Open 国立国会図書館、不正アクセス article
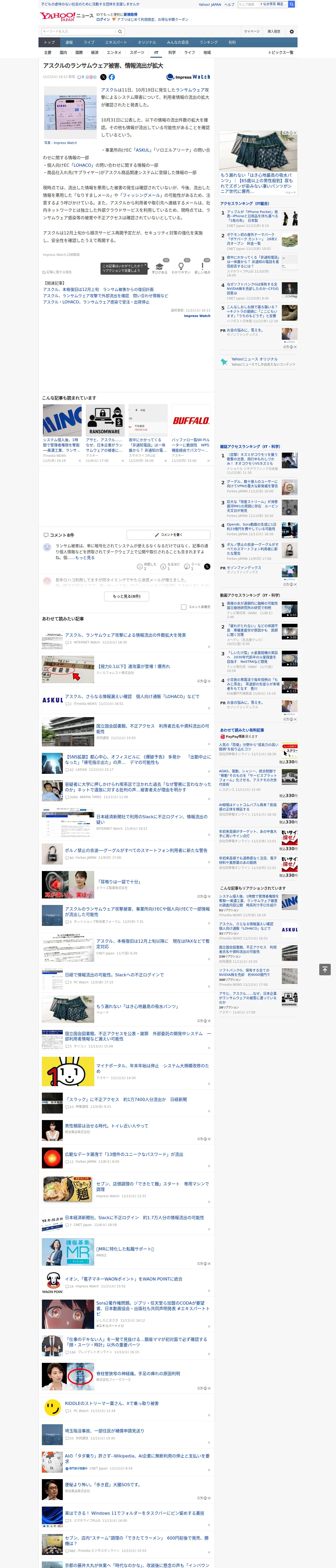Viewport: 336px width, 1568px height. [153, 728]
